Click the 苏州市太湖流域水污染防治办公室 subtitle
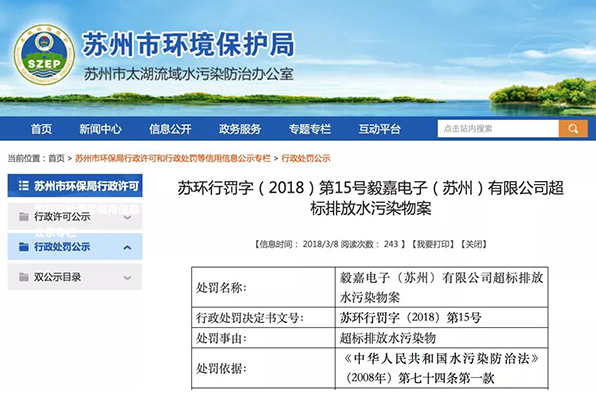Image resolution: width=596 pixels, height=393 pixels. 189,74
